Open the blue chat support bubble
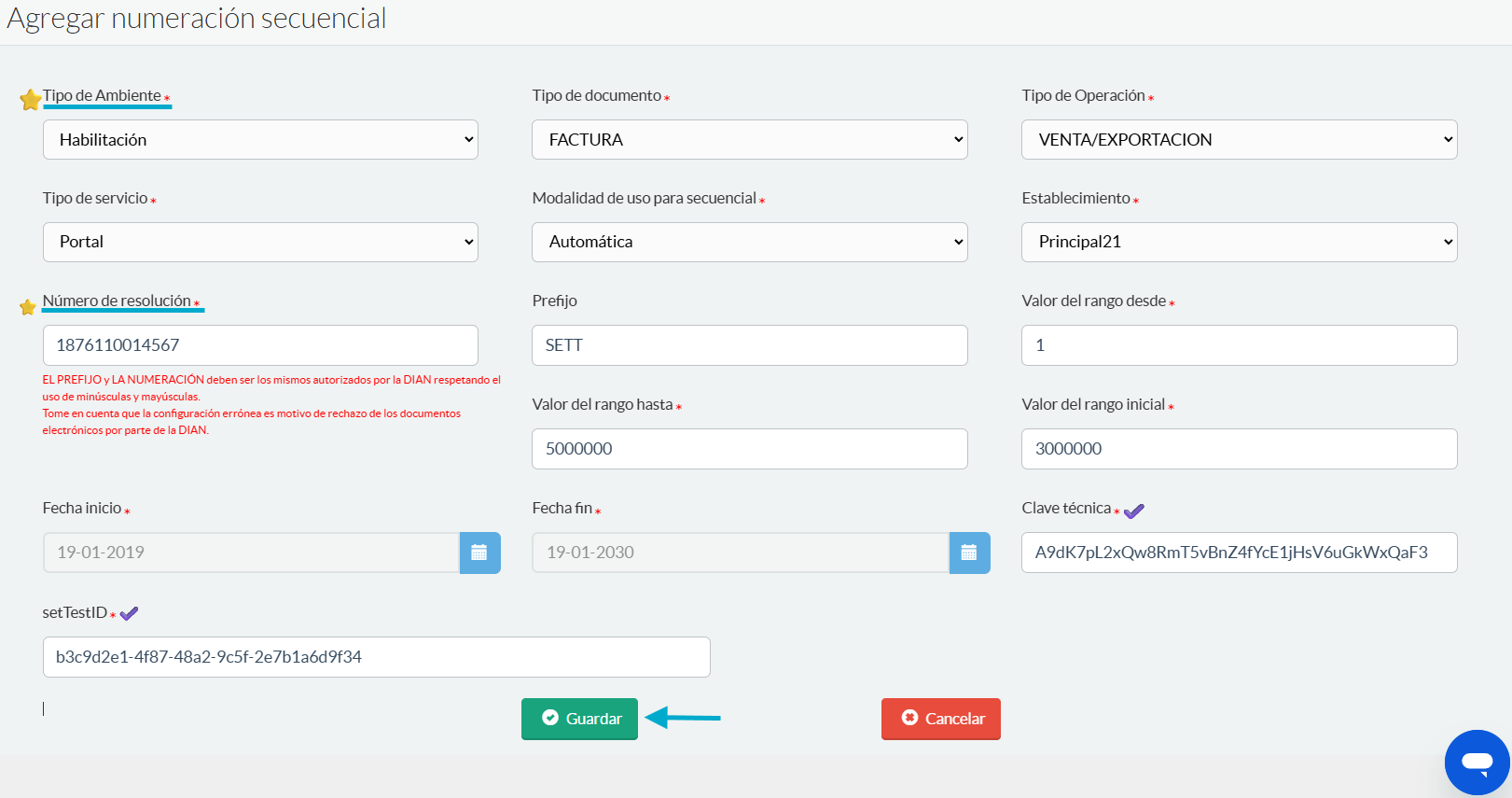The width and height of the screenshot is (1512, 798). coord(1477,762)
